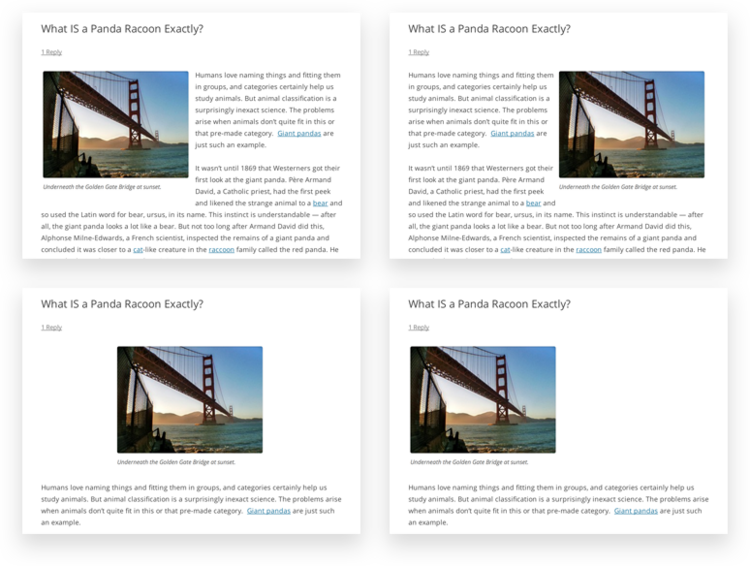Open 'cat' link in left-aligned image panel
The width and height of the screenshot is (750, 566).
tap(138, 250)
